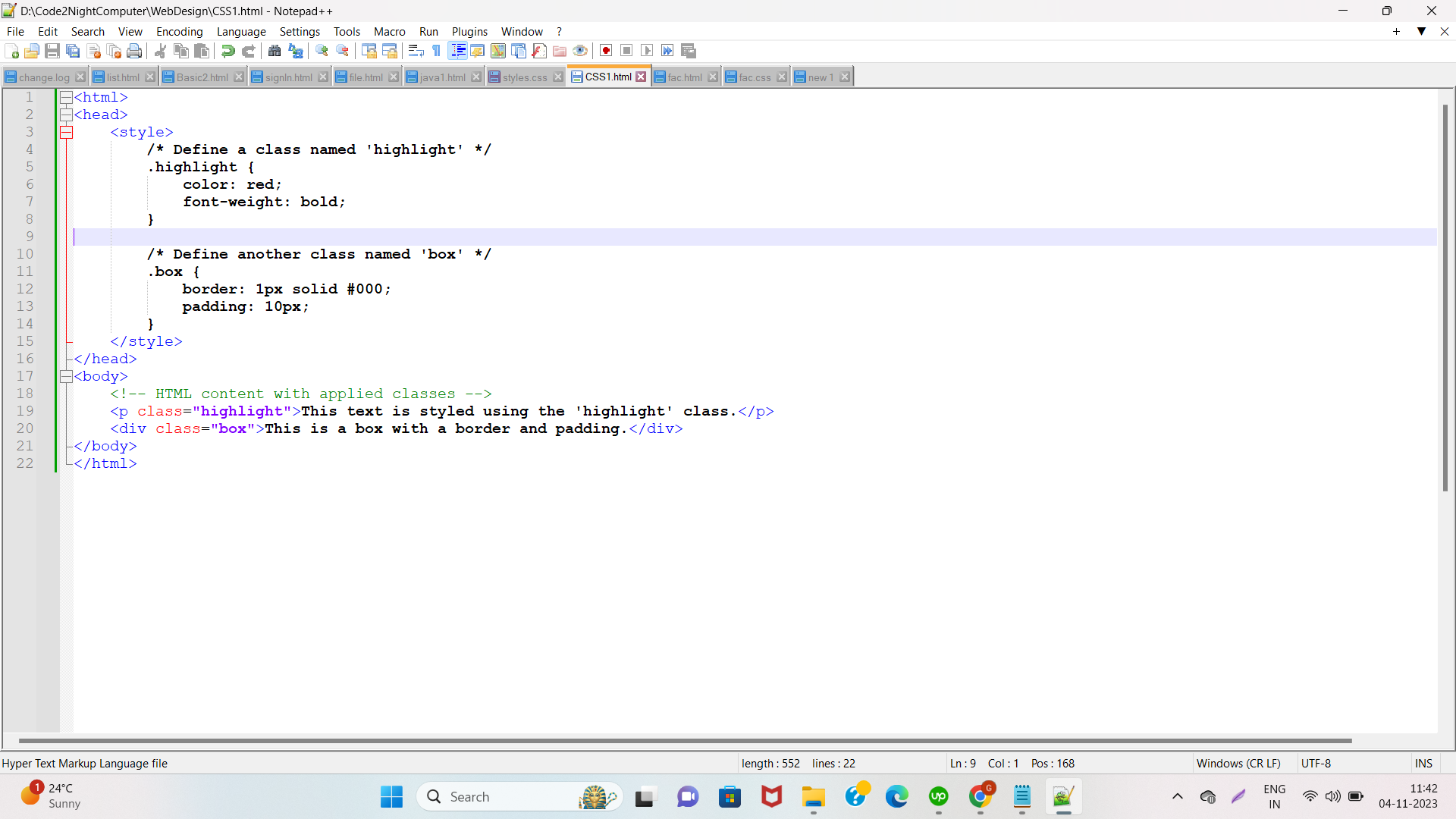
Task: Click the Zoom In magnifier icon
Action: click(x=322, y=51)
